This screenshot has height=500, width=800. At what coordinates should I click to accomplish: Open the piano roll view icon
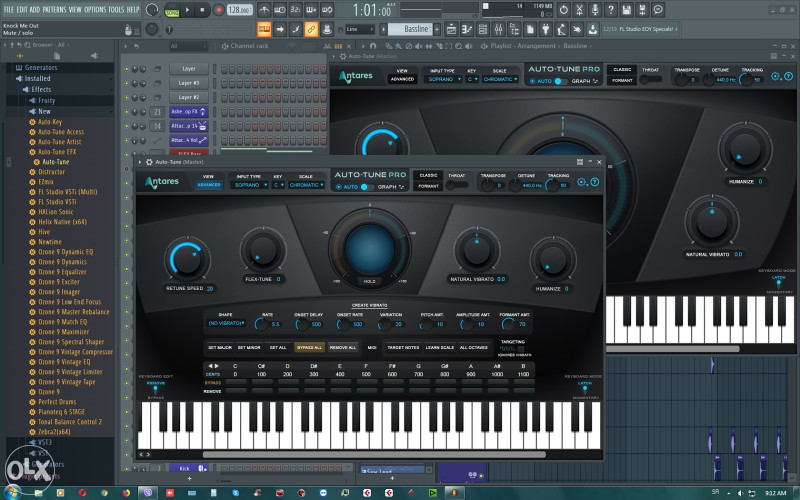(x=467, y=29)
